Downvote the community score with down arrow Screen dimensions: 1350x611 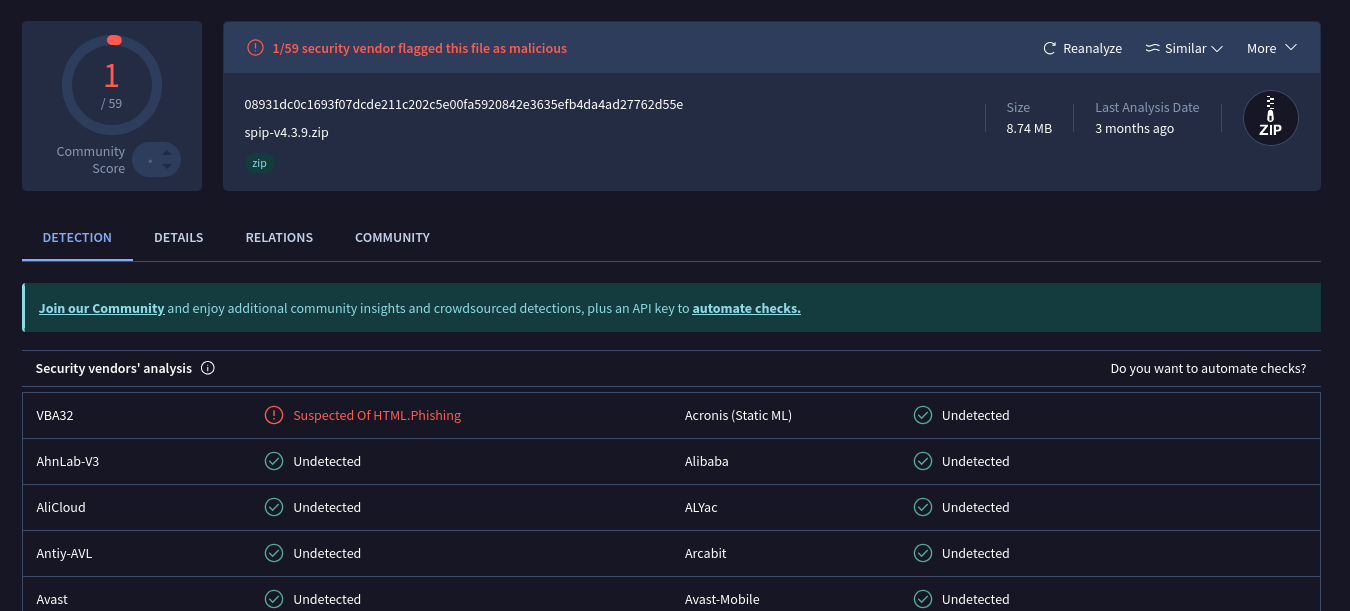pos(167,167)
